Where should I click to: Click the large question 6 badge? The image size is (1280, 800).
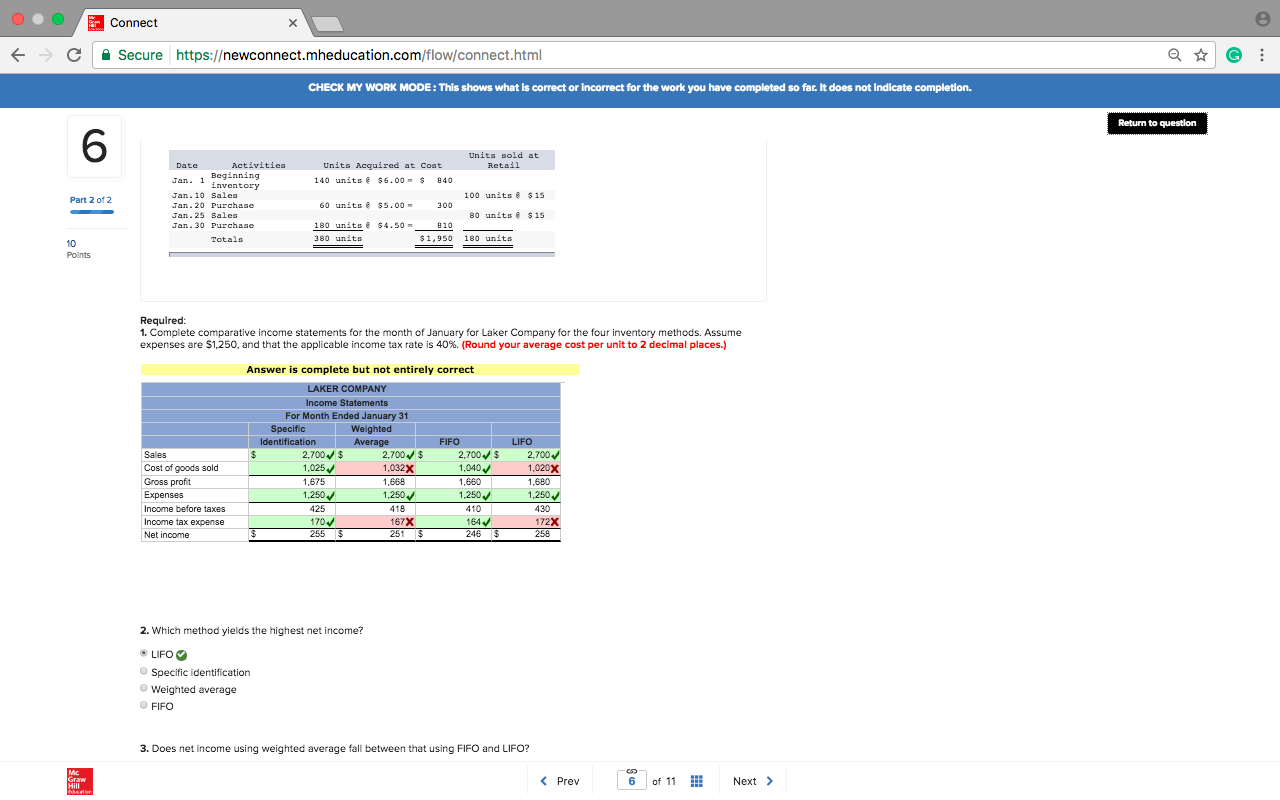tap(94, 147)
